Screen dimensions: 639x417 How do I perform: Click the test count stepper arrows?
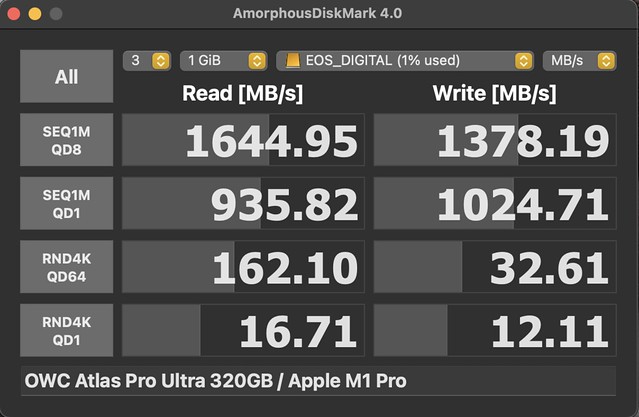(161, 61)
